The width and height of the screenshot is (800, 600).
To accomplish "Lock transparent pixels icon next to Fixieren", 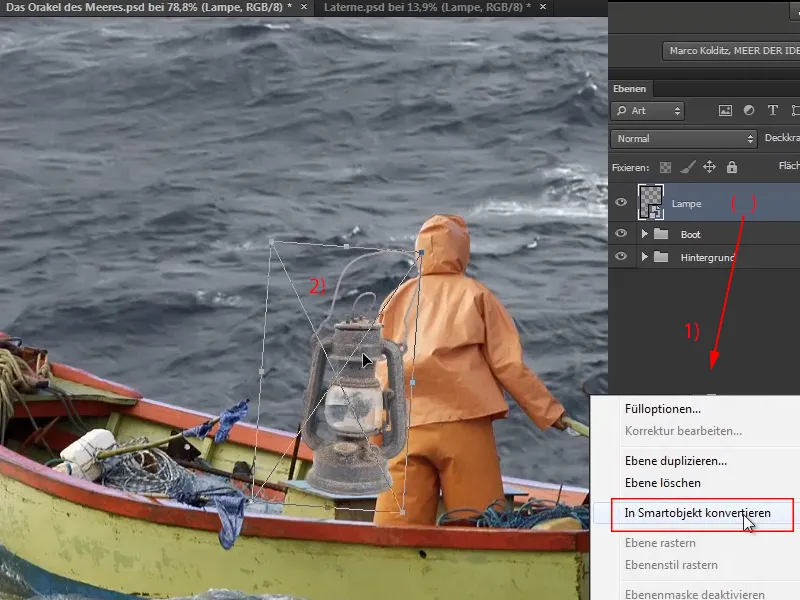I will click(x=665, y=167).
